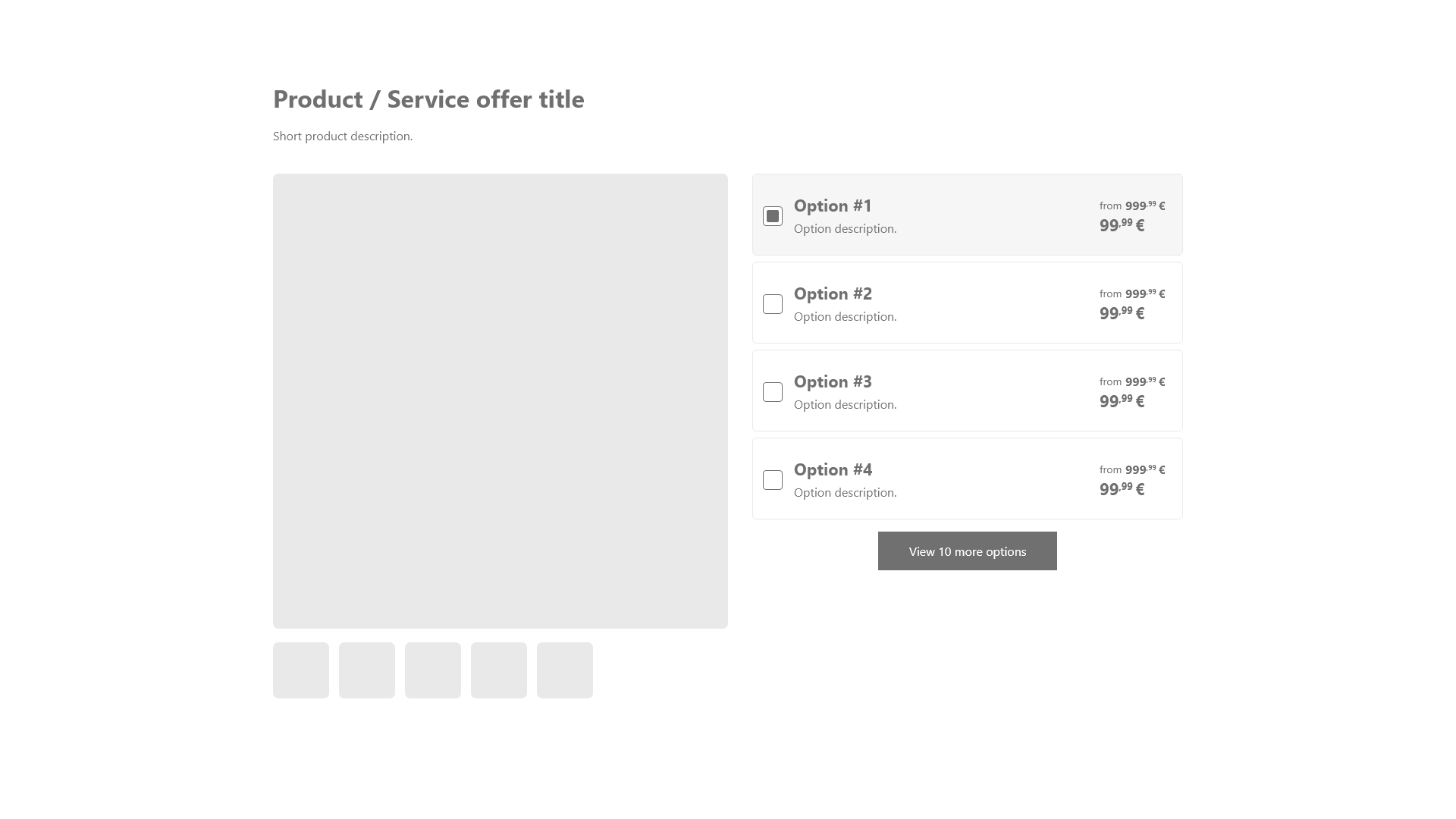Image resolution: width=1456 pixels, height=819 pixels.
Task: Click fifth product thumbnail image
Action: click(x=565, y=670)
